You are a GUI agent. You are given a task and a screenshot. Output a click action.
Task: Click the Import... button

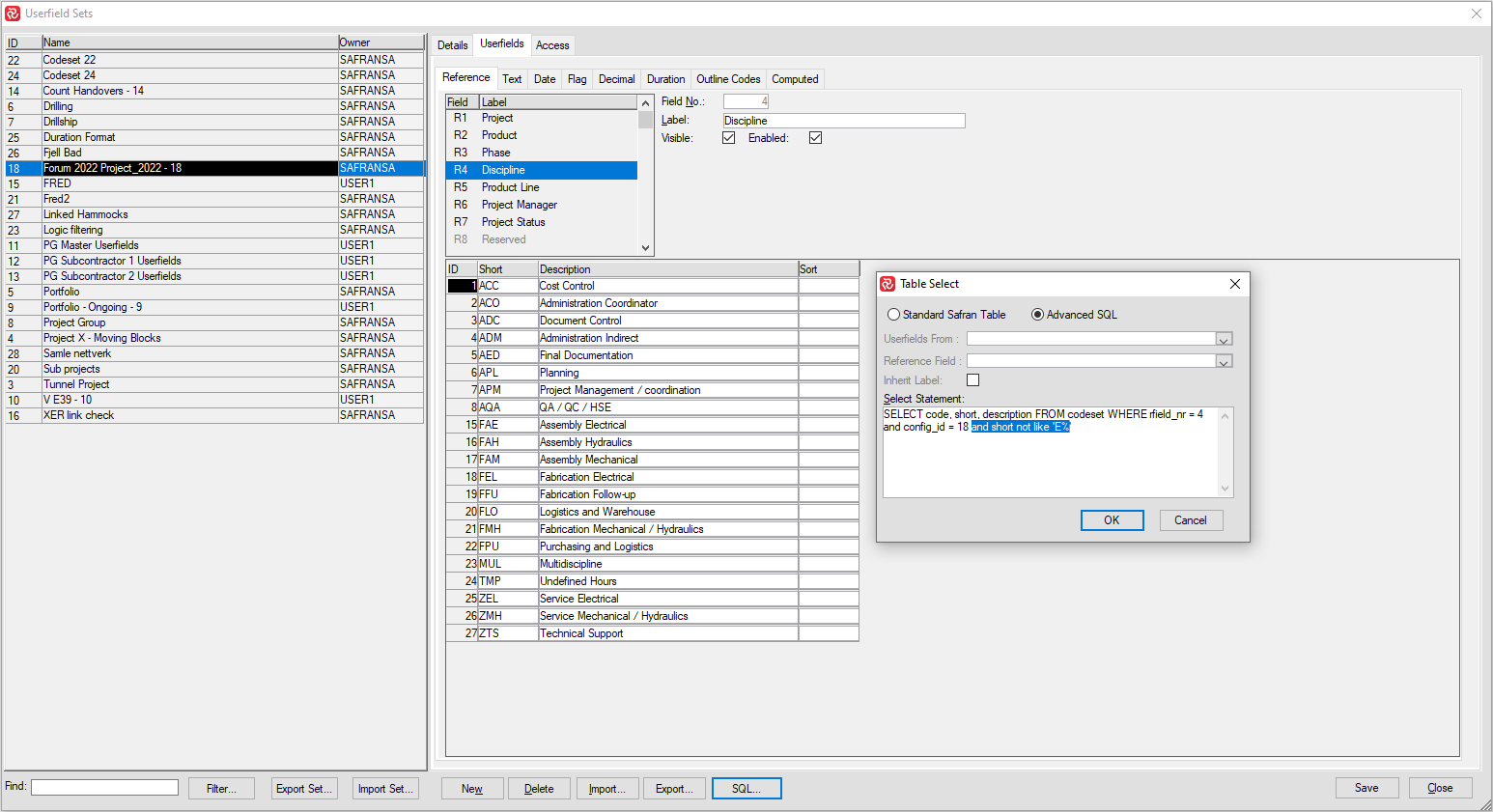[x=607, y=789]
